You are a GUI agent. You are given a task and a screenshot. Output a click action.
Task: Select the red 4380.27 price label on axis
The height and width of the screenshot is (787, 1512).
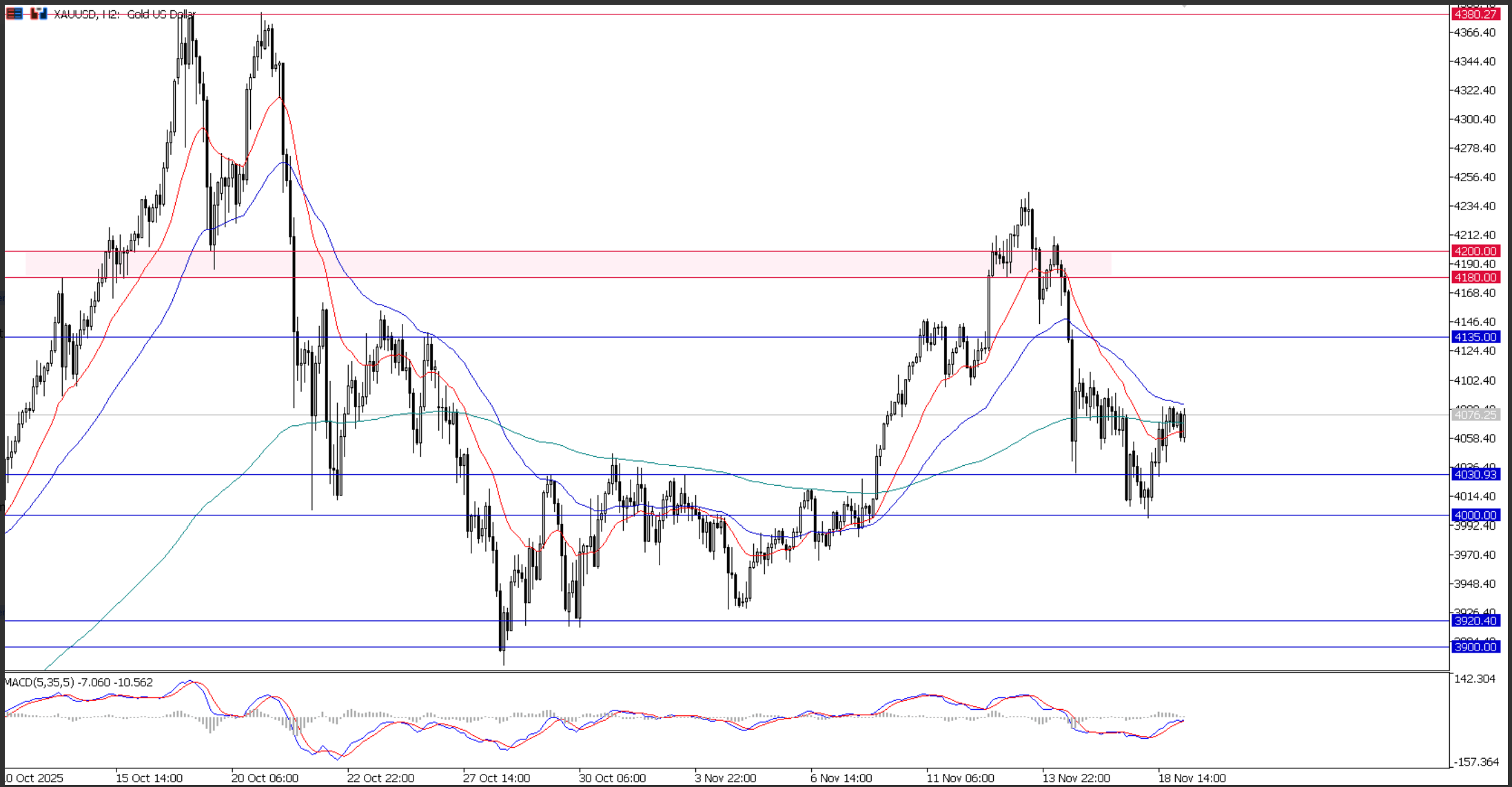1477,14
